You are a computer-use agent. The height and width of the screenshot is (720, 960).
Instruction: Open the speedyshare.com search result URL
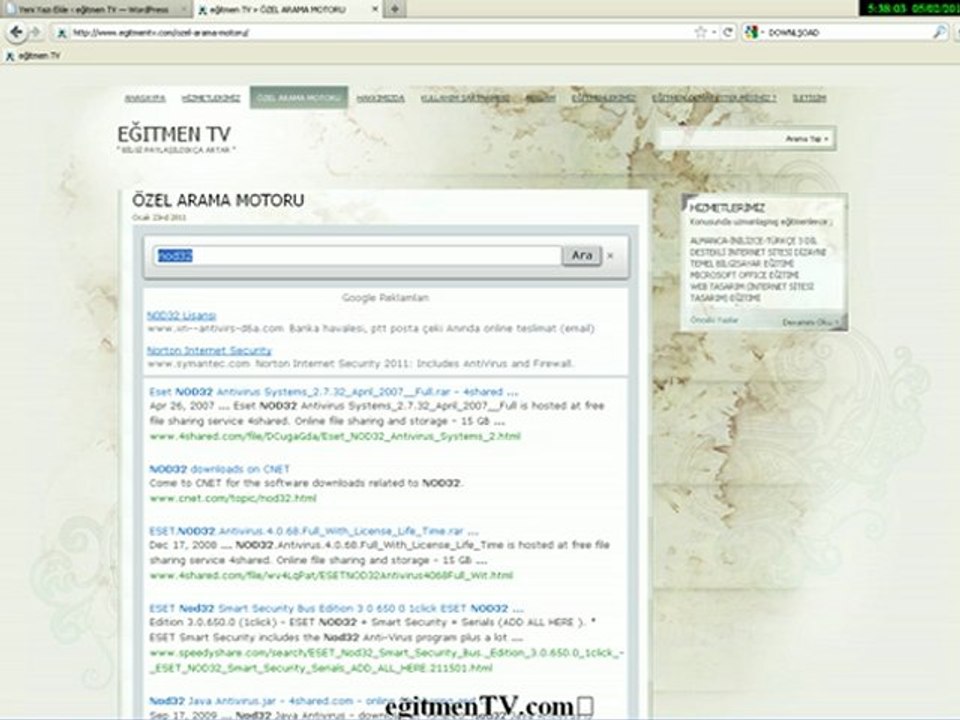[x=387, y=661]
